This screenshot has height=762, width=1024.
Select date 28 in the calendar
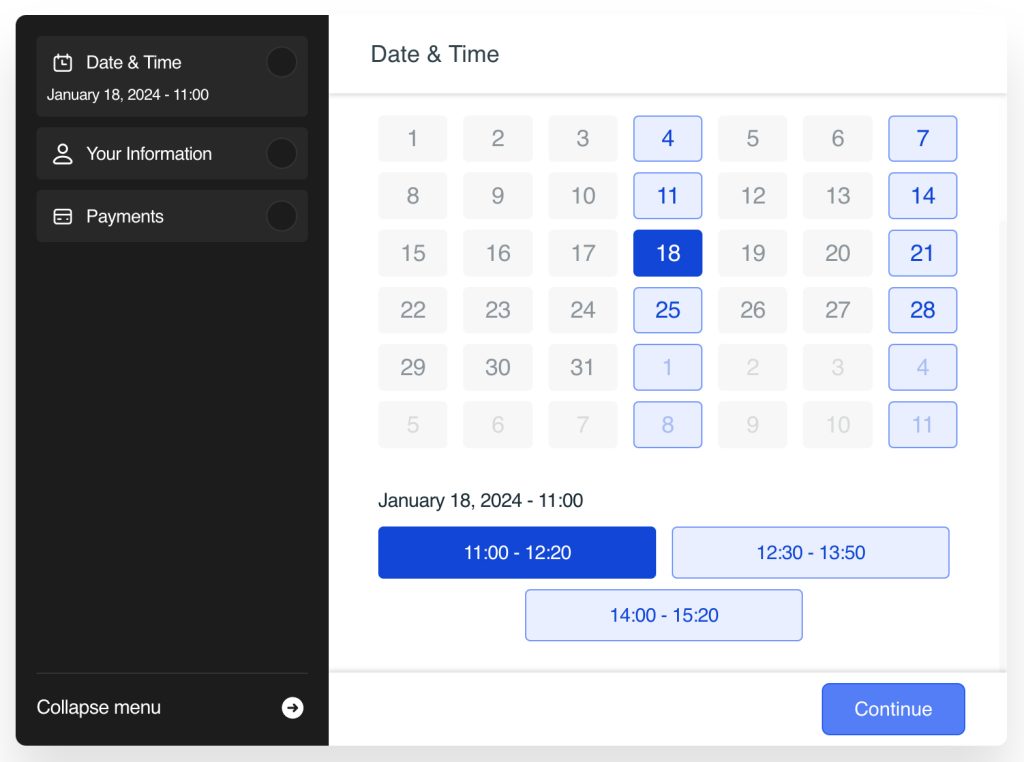923,311
